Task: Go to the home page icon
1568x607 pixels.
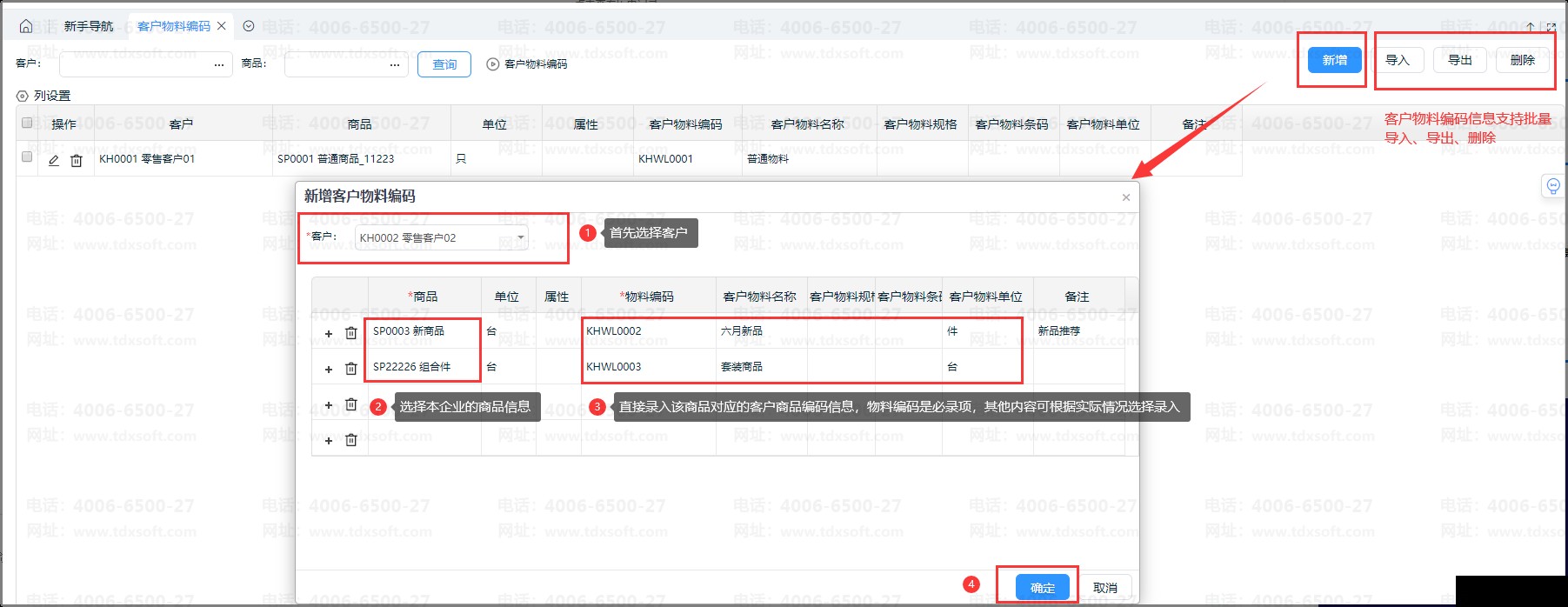Action: pos(26,26)
